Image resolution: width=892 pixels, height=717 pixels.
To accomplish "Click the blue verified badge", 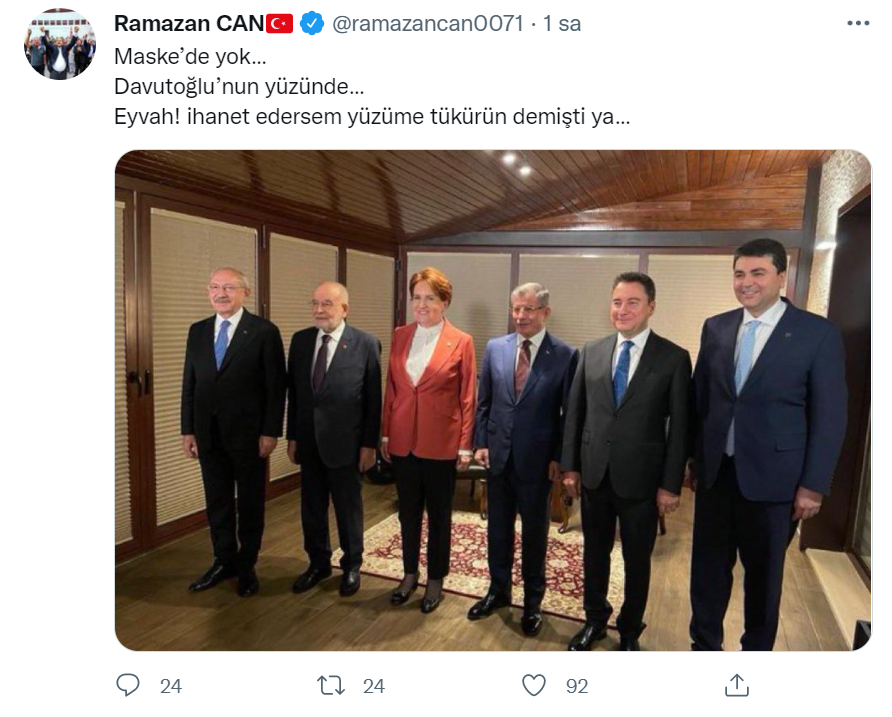I will pyautogui.click(x=312, y=23).
